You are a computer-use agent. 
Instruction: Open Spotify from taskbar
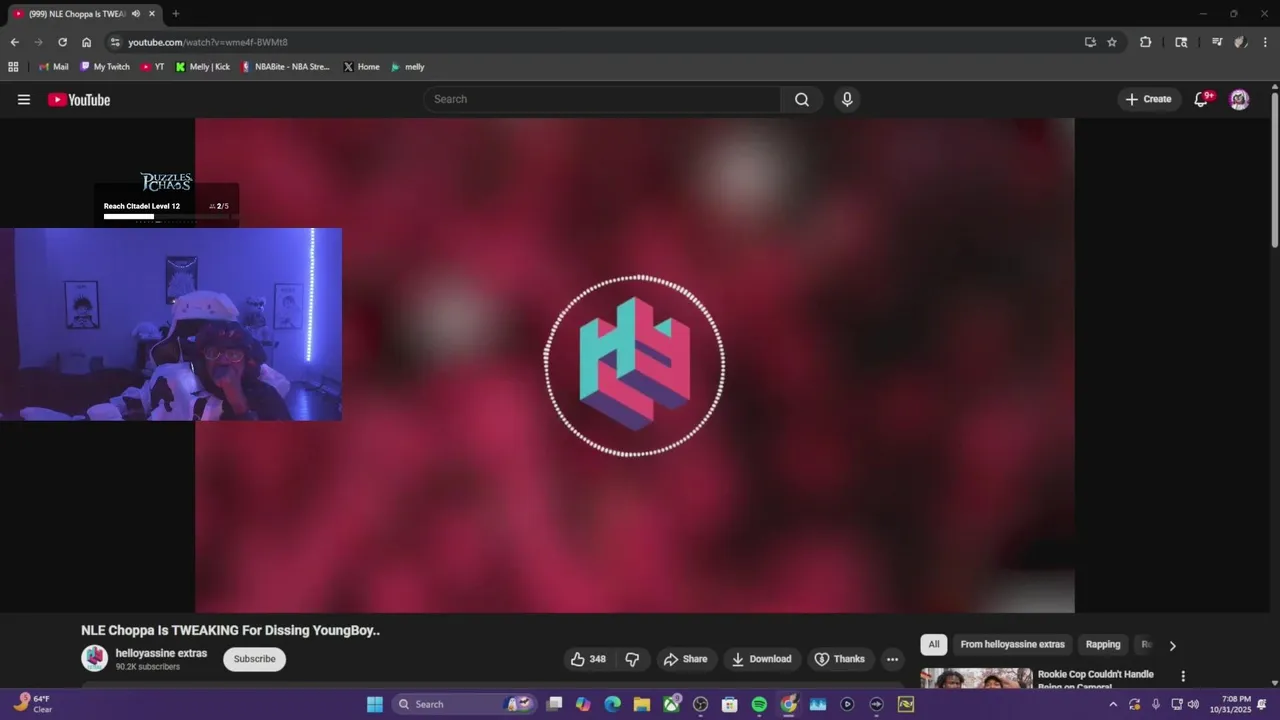point(759,704)
